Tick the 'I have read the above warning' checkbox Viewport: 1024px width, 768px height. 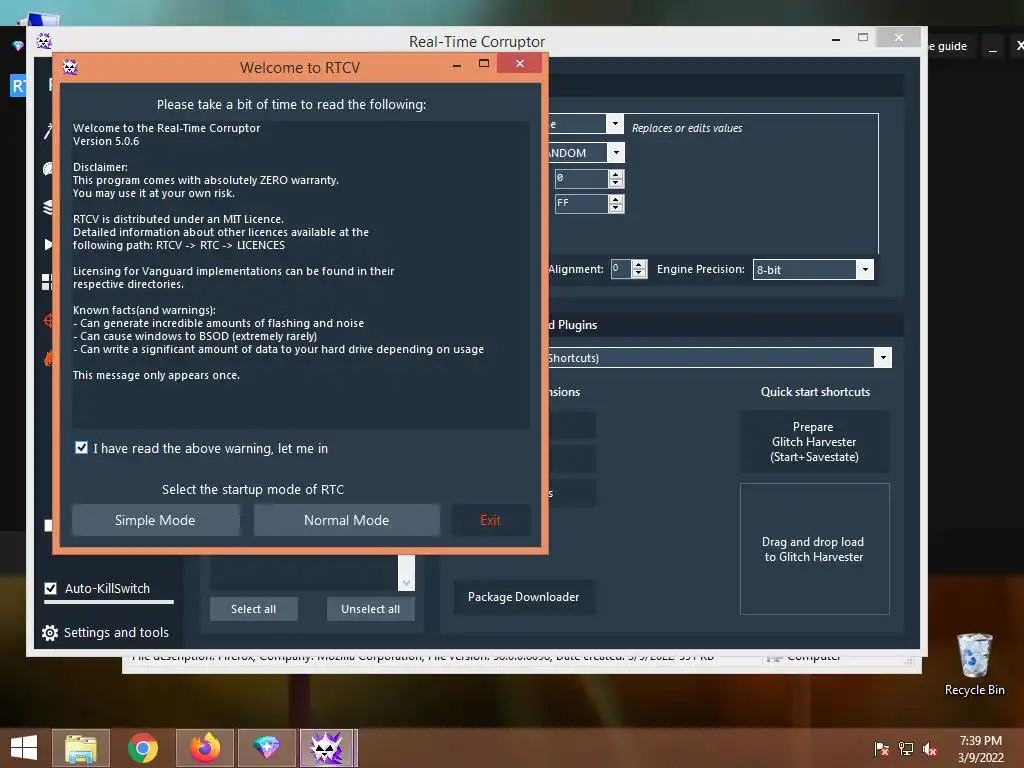coord(81,447)
